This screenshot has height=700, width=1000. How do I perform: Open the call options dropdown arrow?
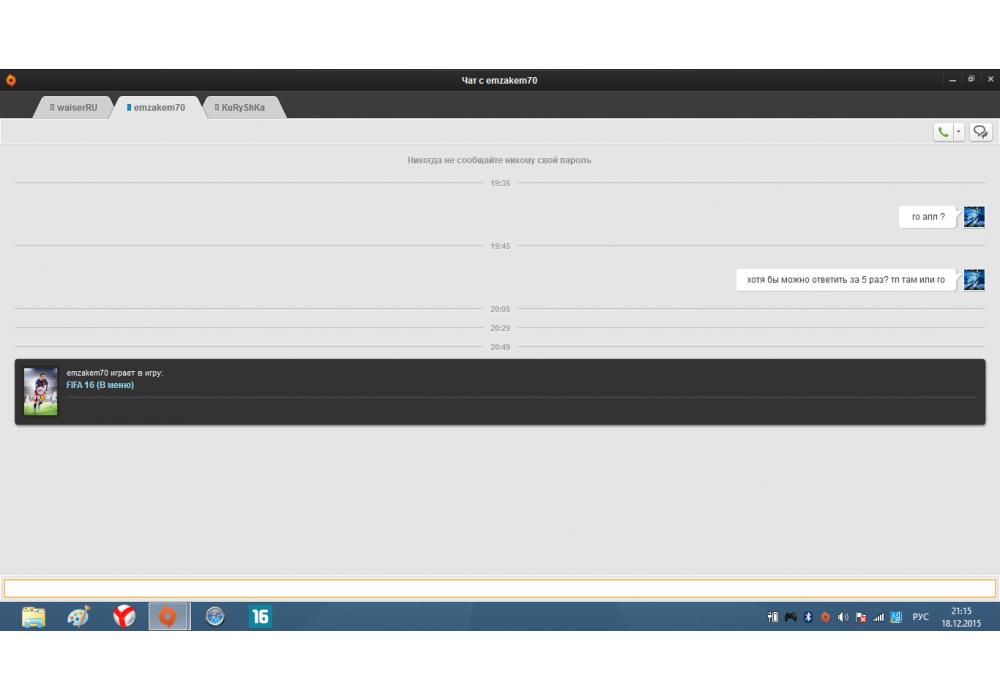tap(959, 132)
